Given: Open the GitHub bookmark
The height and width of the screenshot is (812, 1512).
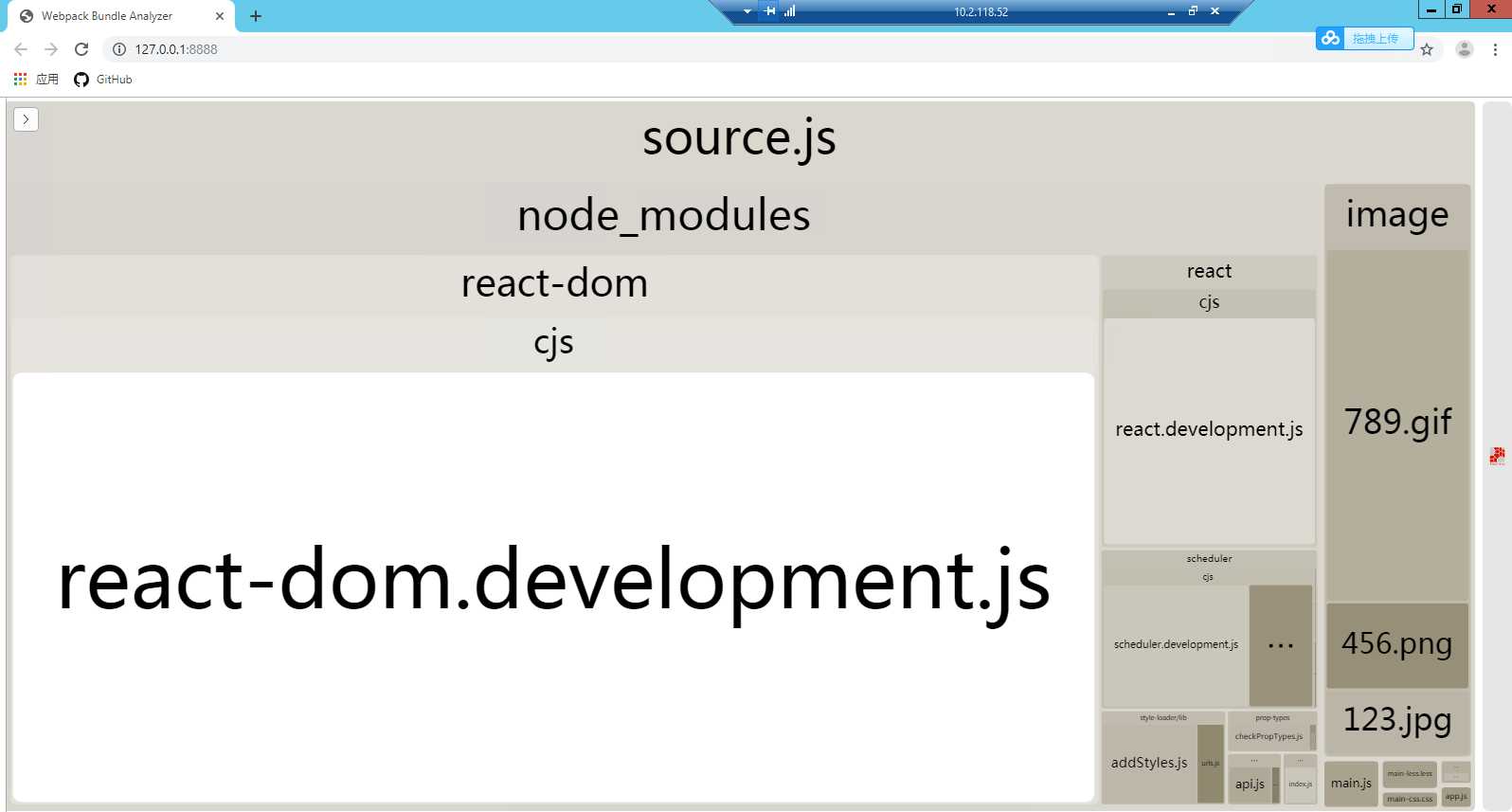Looking at the screenshot, I should (103, 80).
